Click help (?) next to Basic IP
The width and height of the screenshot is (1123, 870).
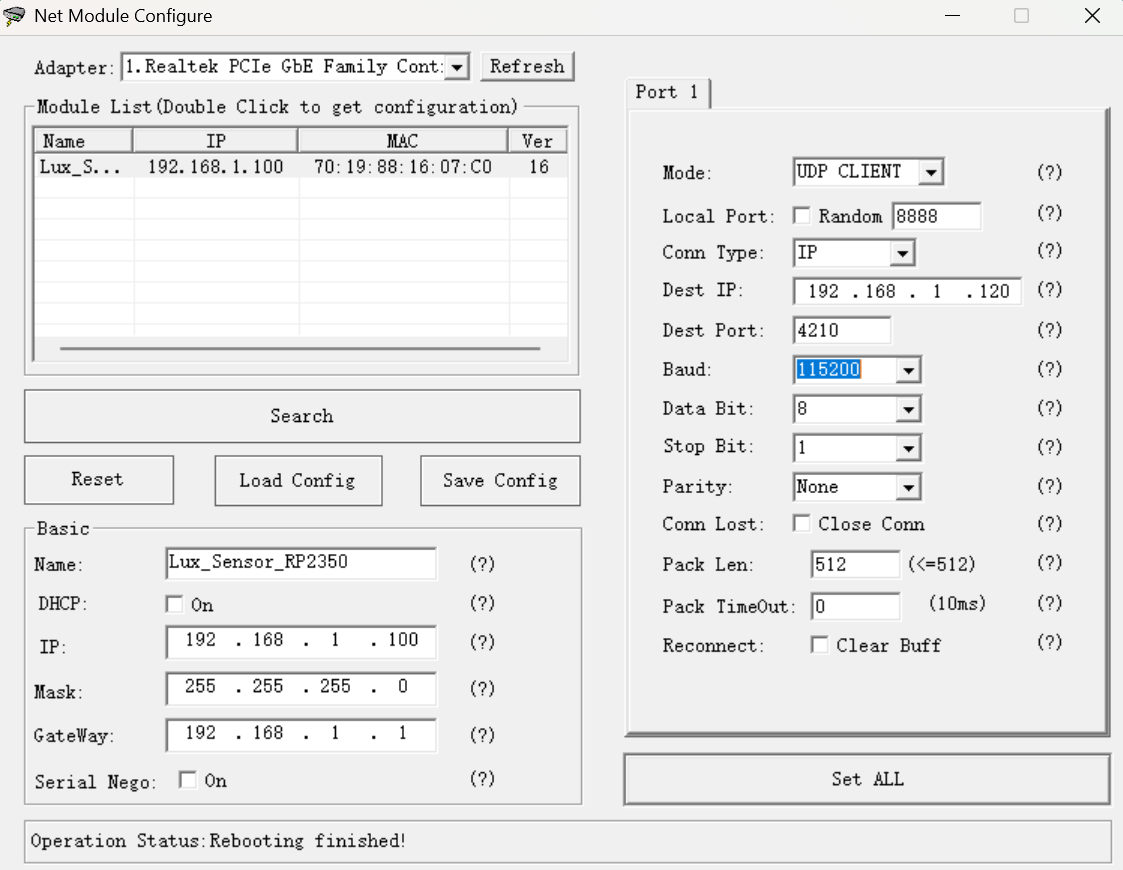pyautogui.click(x=482, y=642)
